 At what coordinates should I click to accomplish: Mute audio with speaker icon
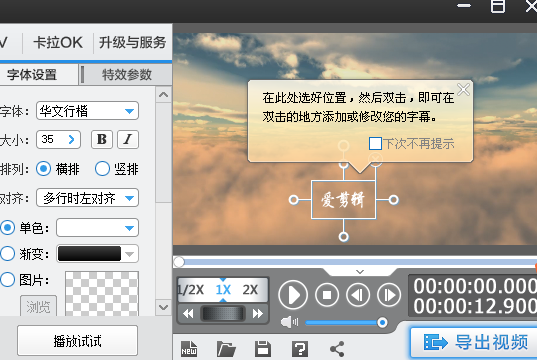pos(289,322)
